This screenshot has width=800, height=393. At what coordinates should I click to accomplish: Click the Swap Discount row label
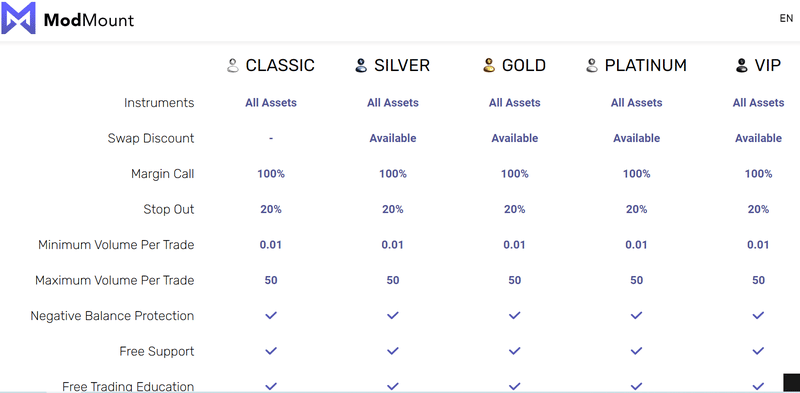[151, 138]
